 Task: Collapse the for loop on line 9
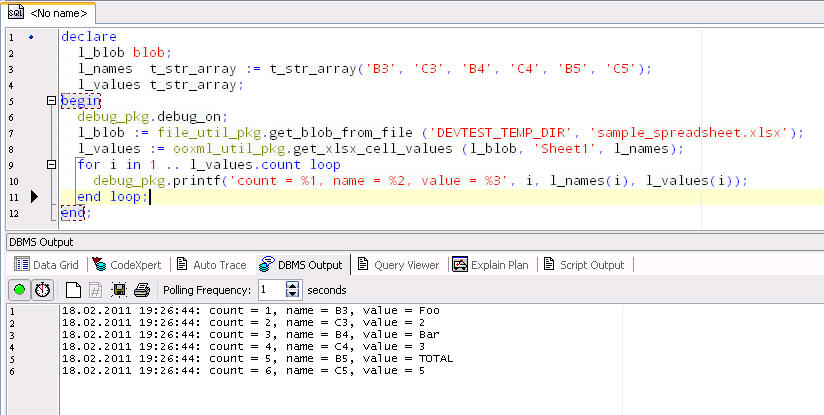[x=52, y=164]
